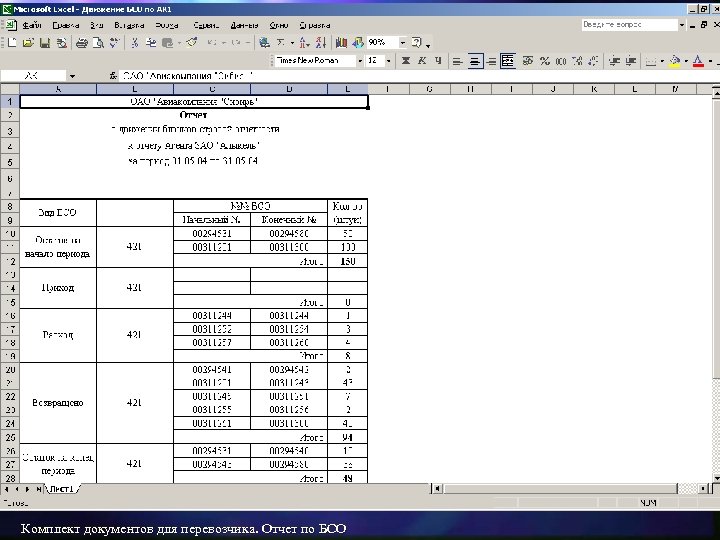Image resolution: width=720 pixels, height=540 pixels.
Task: Open the Вставка menu
Action: [x=129, y=25]
